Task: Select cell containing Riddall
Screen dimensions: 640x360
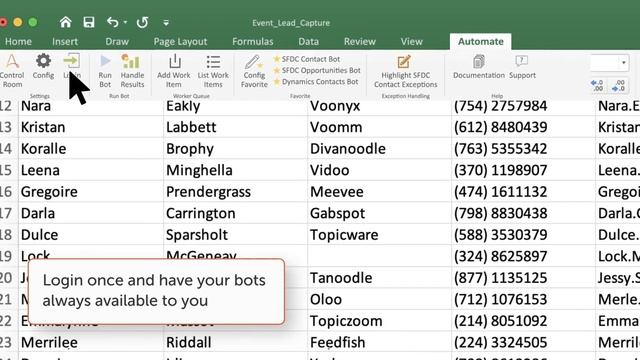Action: pyautogui.click(x=236, y=342)
